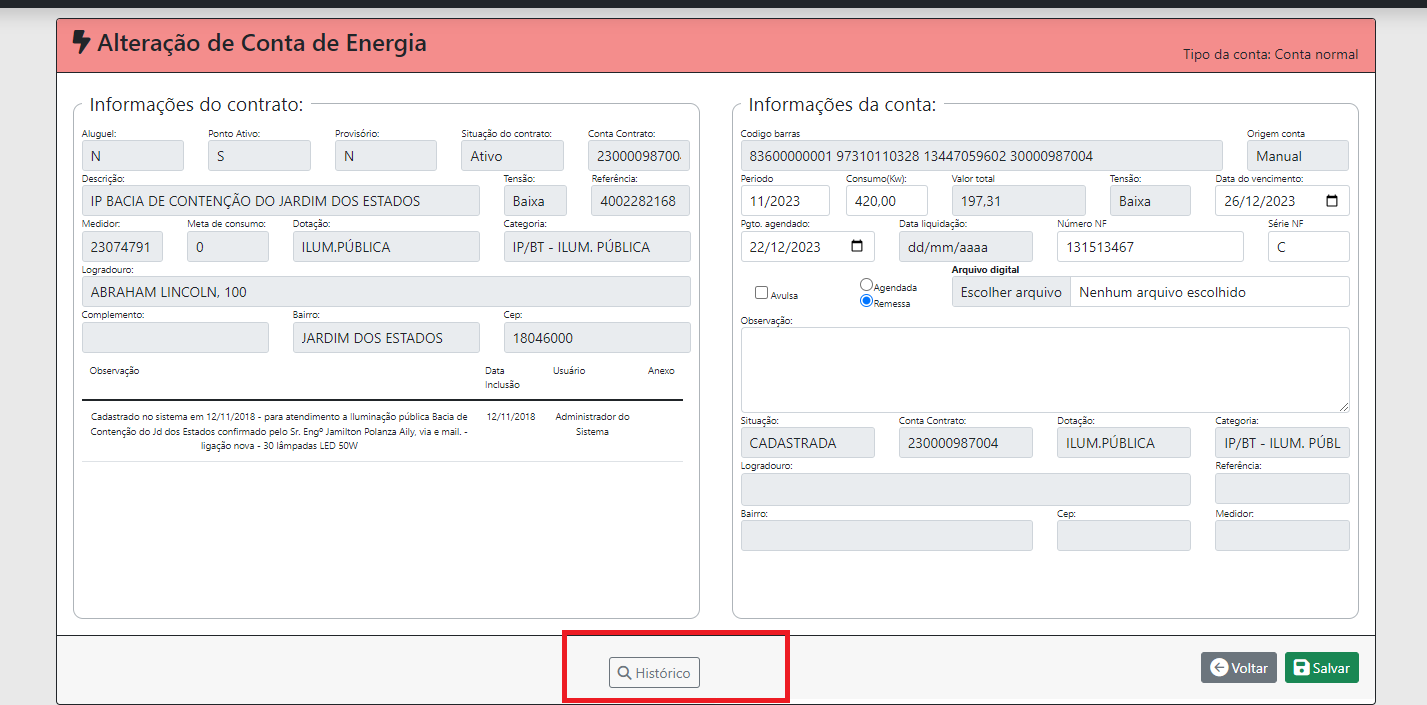
Task: Select the Remessa radio option
Action: tap(866, 301)
